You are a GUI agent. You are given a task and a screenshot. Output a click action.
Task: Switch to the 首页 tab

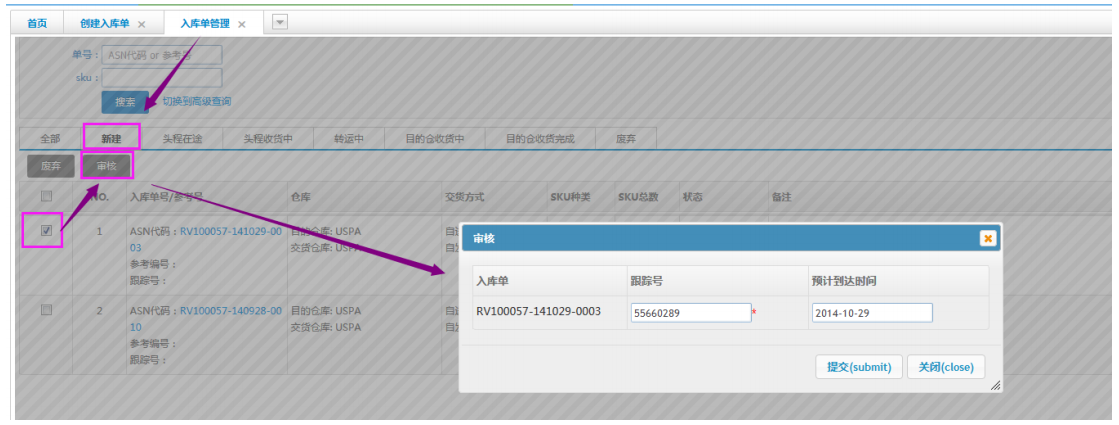(37, 23)
